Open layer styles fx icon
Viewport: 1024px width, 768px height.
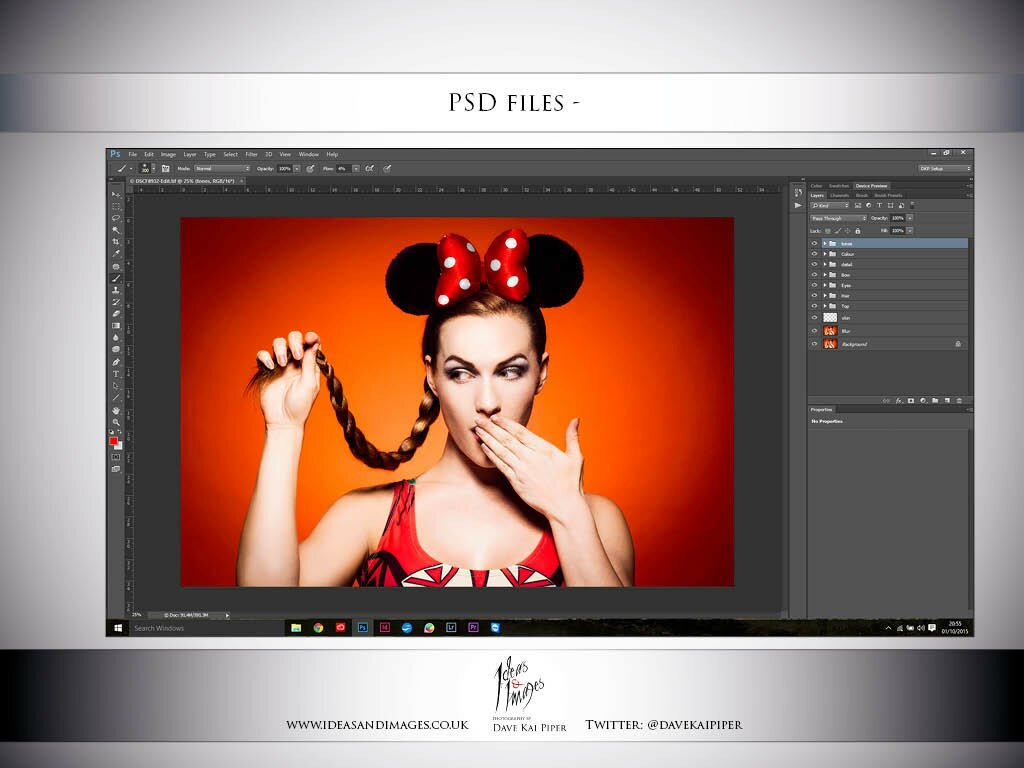tap(899, 400)
